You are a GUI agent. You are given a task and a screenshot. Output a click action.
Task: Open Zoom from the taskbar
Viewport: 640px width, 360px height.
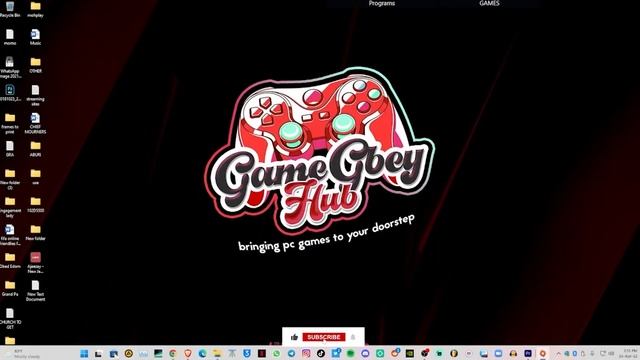[498, 353]
